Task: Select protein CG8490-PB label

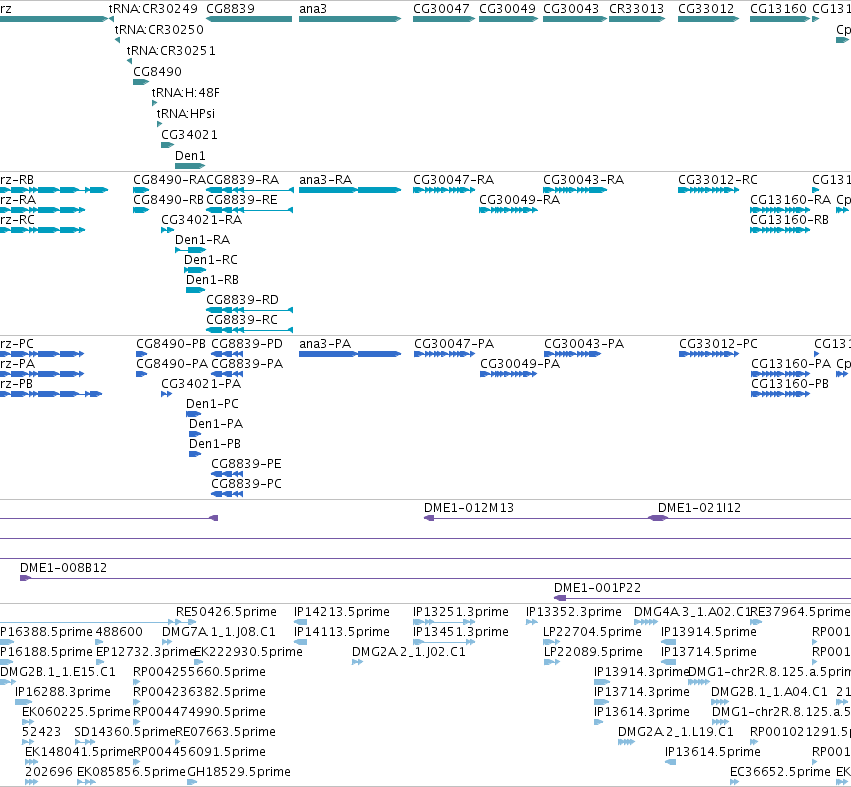Action: click(x=171, y=344)
